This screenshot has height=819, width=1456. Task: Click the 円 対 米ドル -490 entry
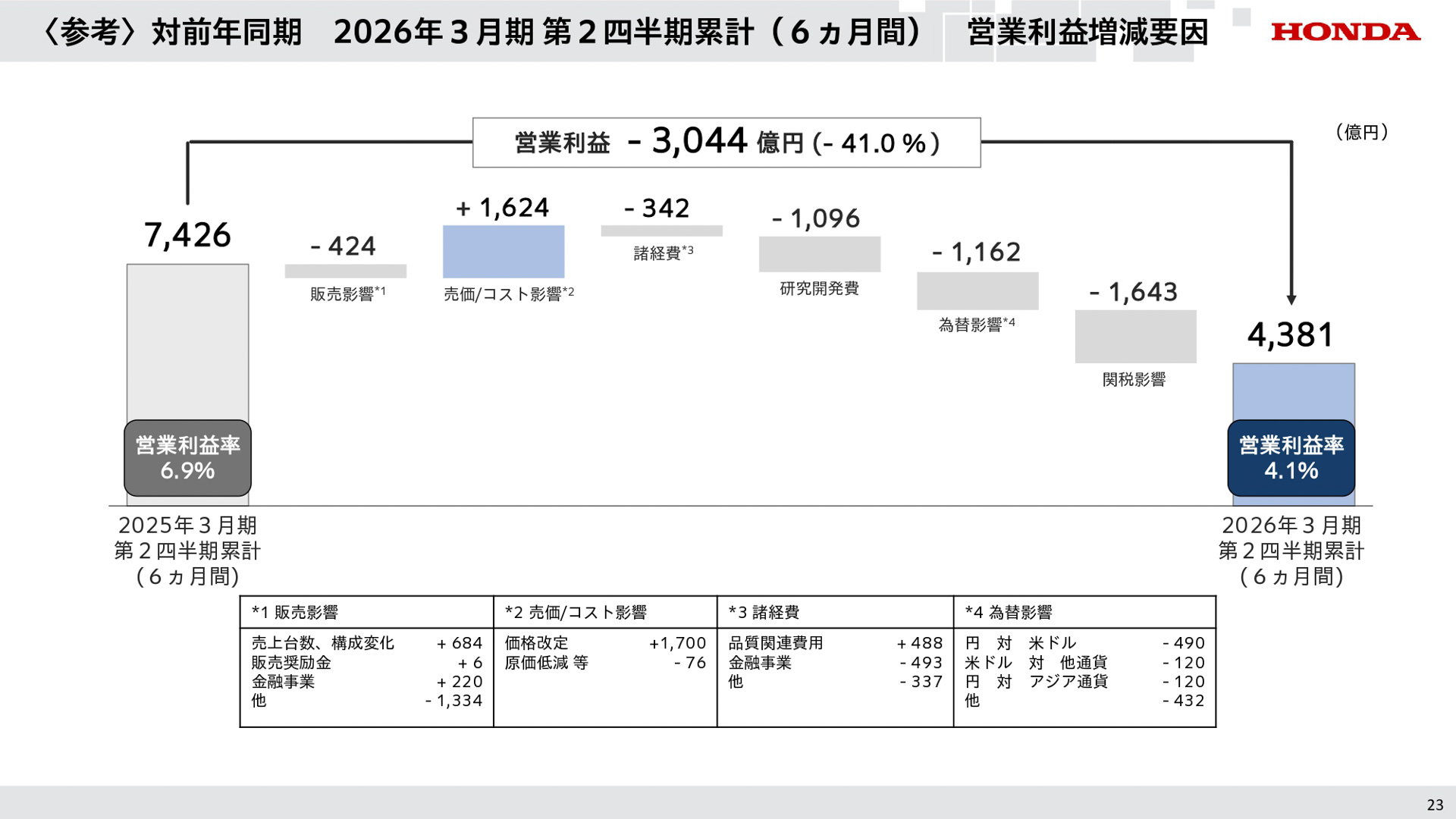(1084, 642)
